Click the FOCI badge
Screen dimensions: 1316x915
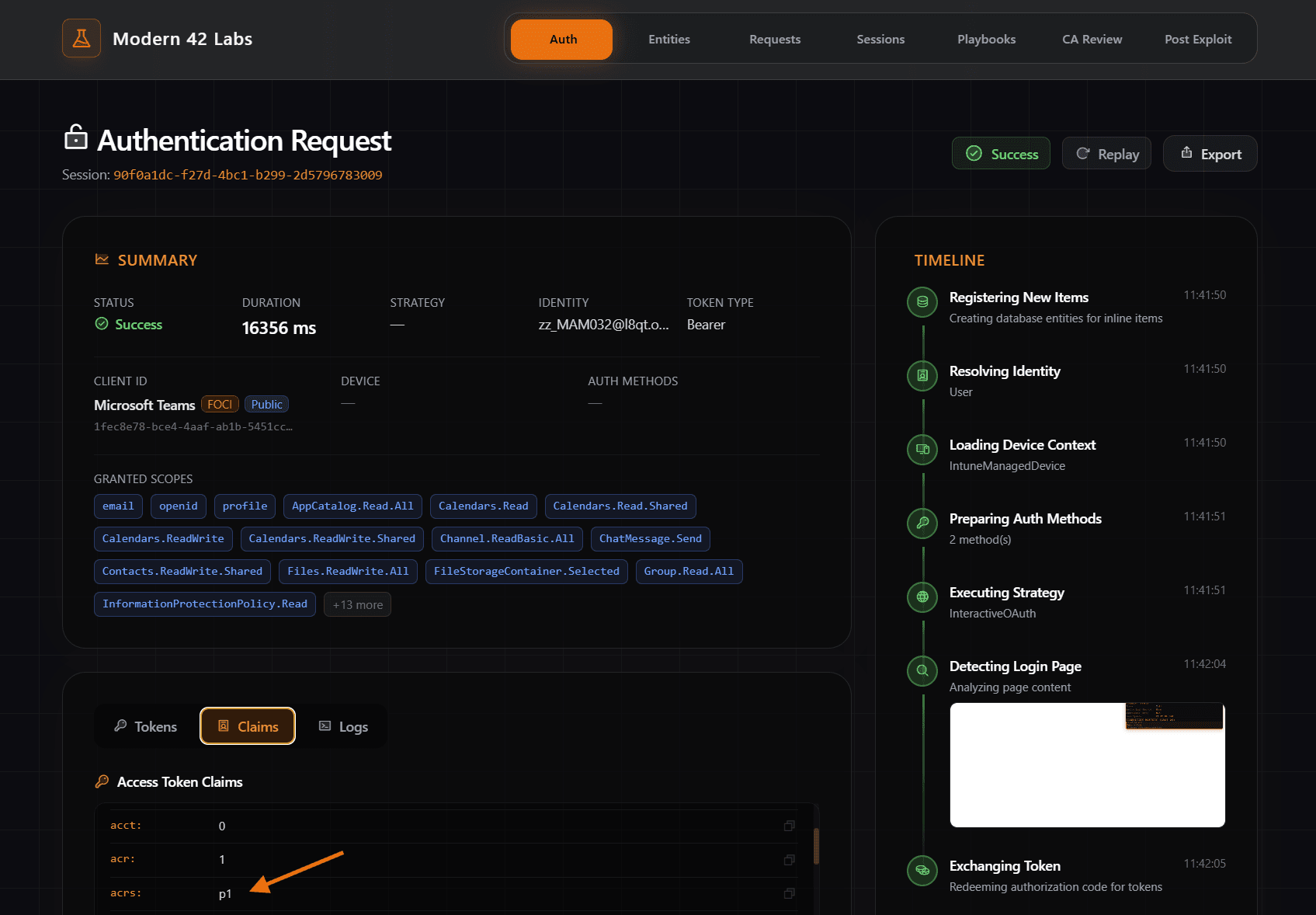tap(220, 404)
